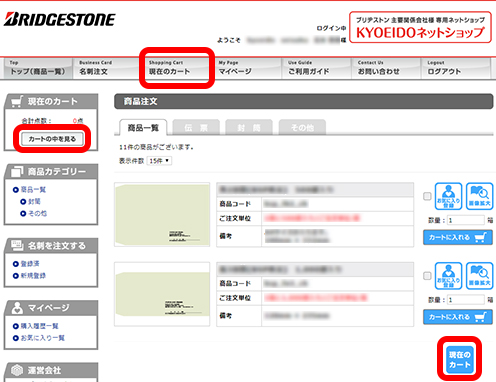Open the 表示件数 15件 dropdown
This screenshot has width=496, height=382.
coord(159,161)
